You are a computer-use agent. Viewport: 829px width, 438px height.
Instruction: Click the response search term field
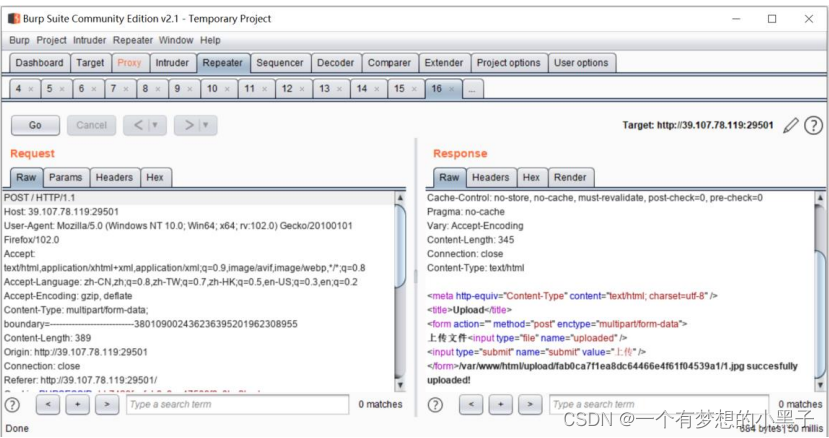tap(659, 405)
